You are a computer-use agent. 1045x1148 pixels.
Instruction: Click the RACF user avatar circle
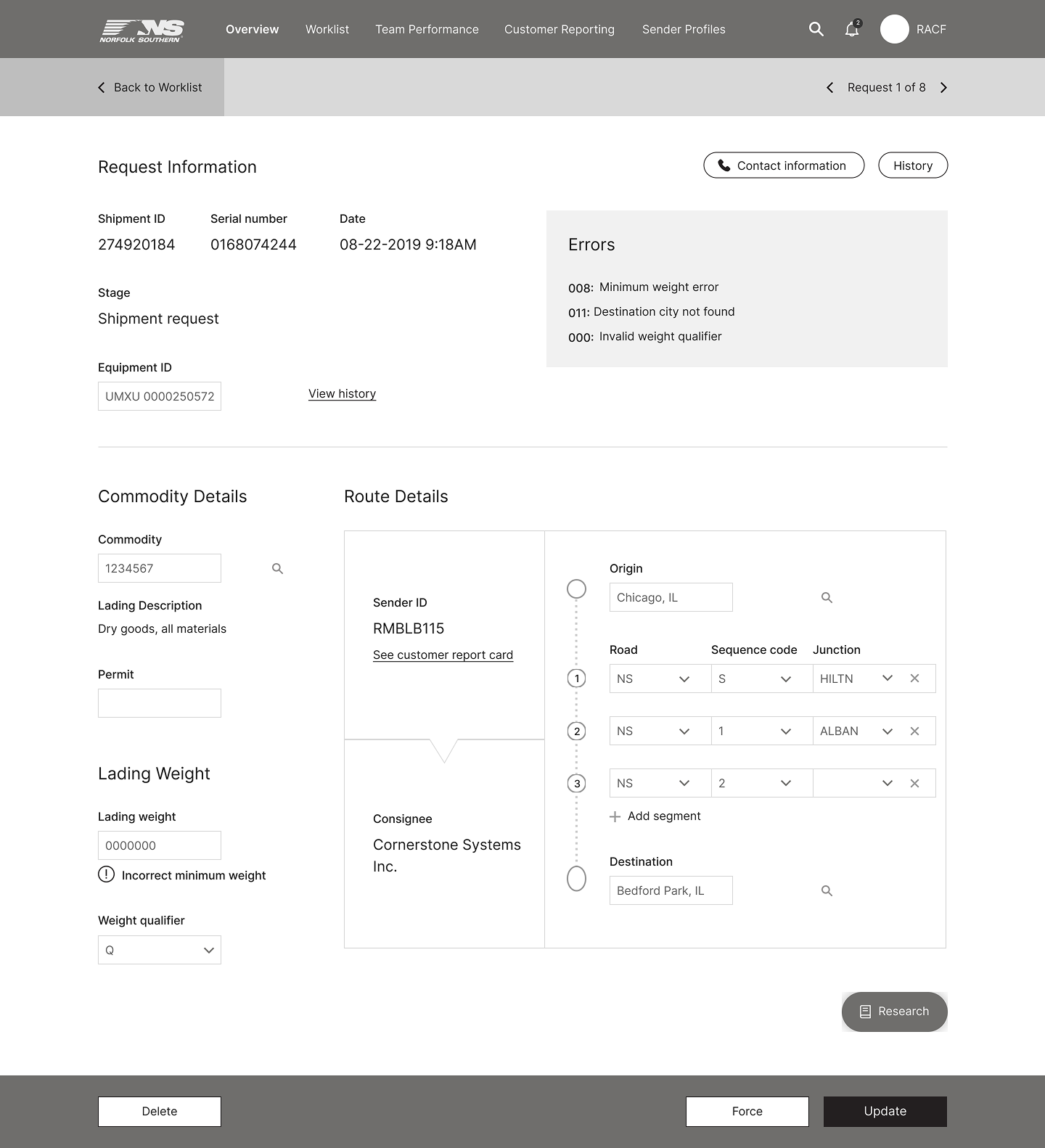(x=895, y=29)
